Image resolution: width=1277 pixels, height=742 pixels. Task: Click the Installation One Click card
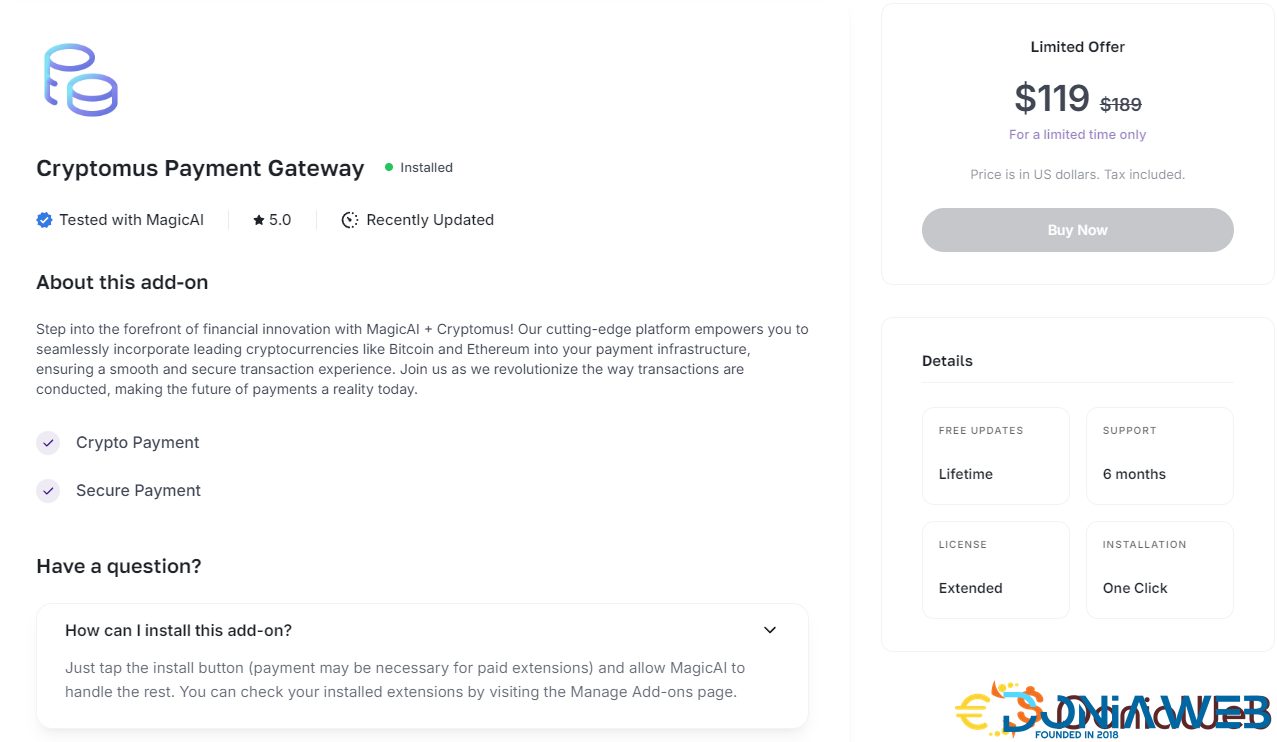click(x=1159, y=569)
